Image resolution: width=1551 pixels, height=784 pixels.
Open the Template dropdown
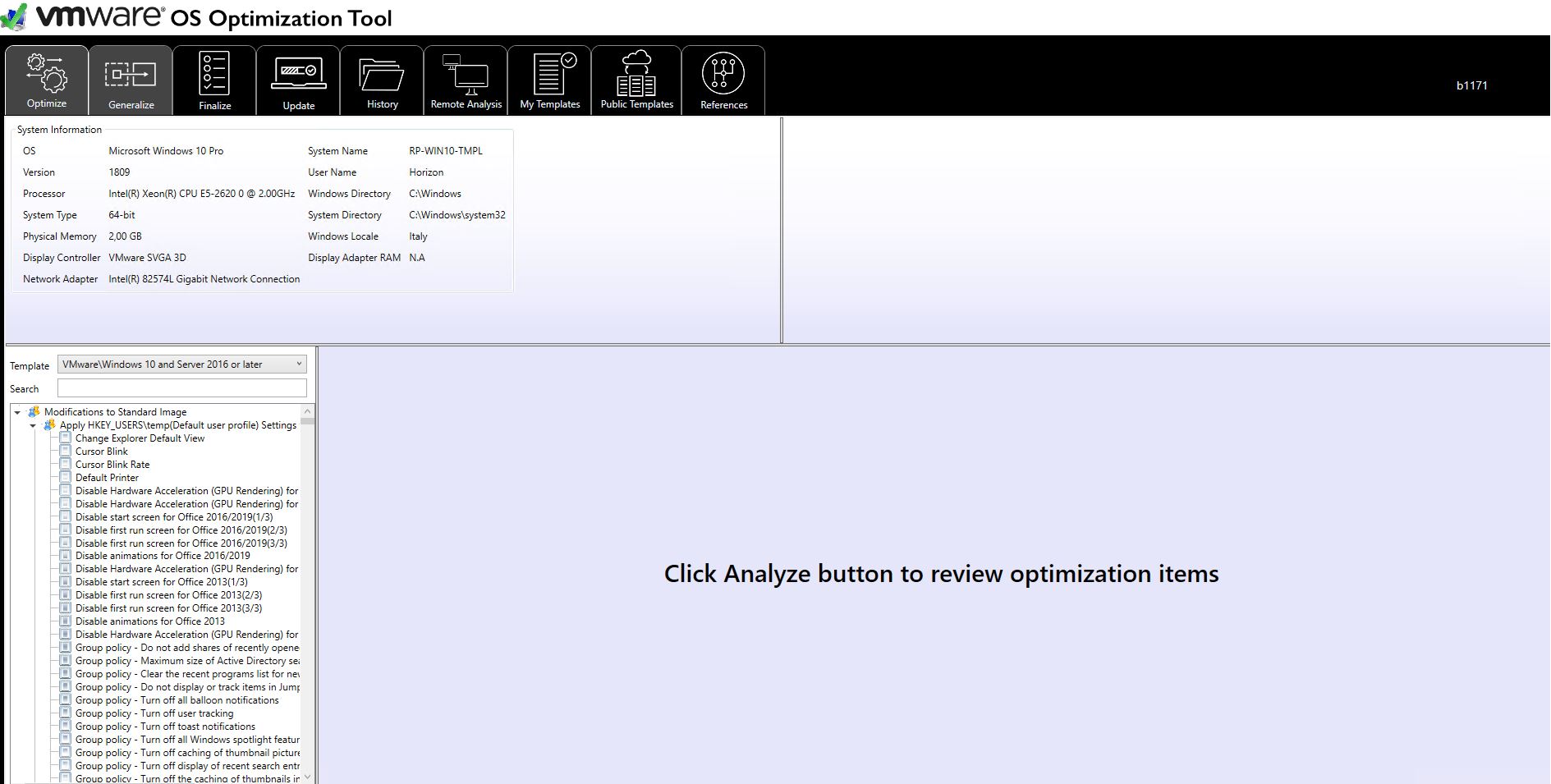point(182,364)
